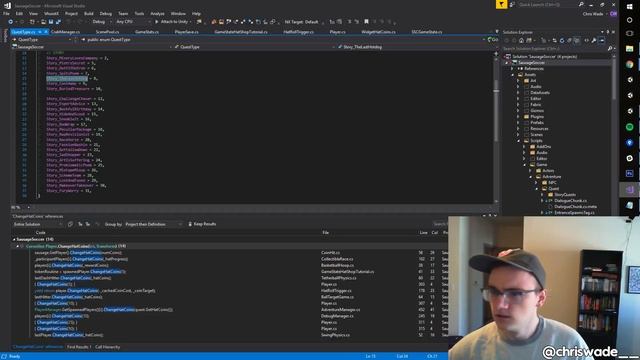Click the Chrome icon in the taskbar
640x360 pixels.
click(629, 64)
